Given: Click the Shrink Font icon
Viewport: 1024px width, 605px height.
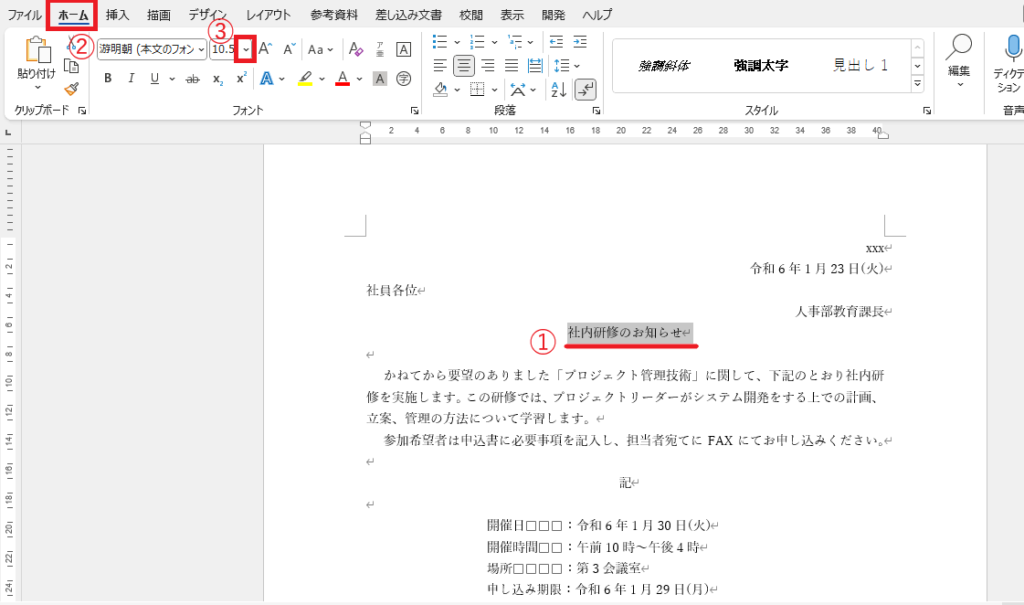Looking at the screenshot, I should [x=289, y=49].
